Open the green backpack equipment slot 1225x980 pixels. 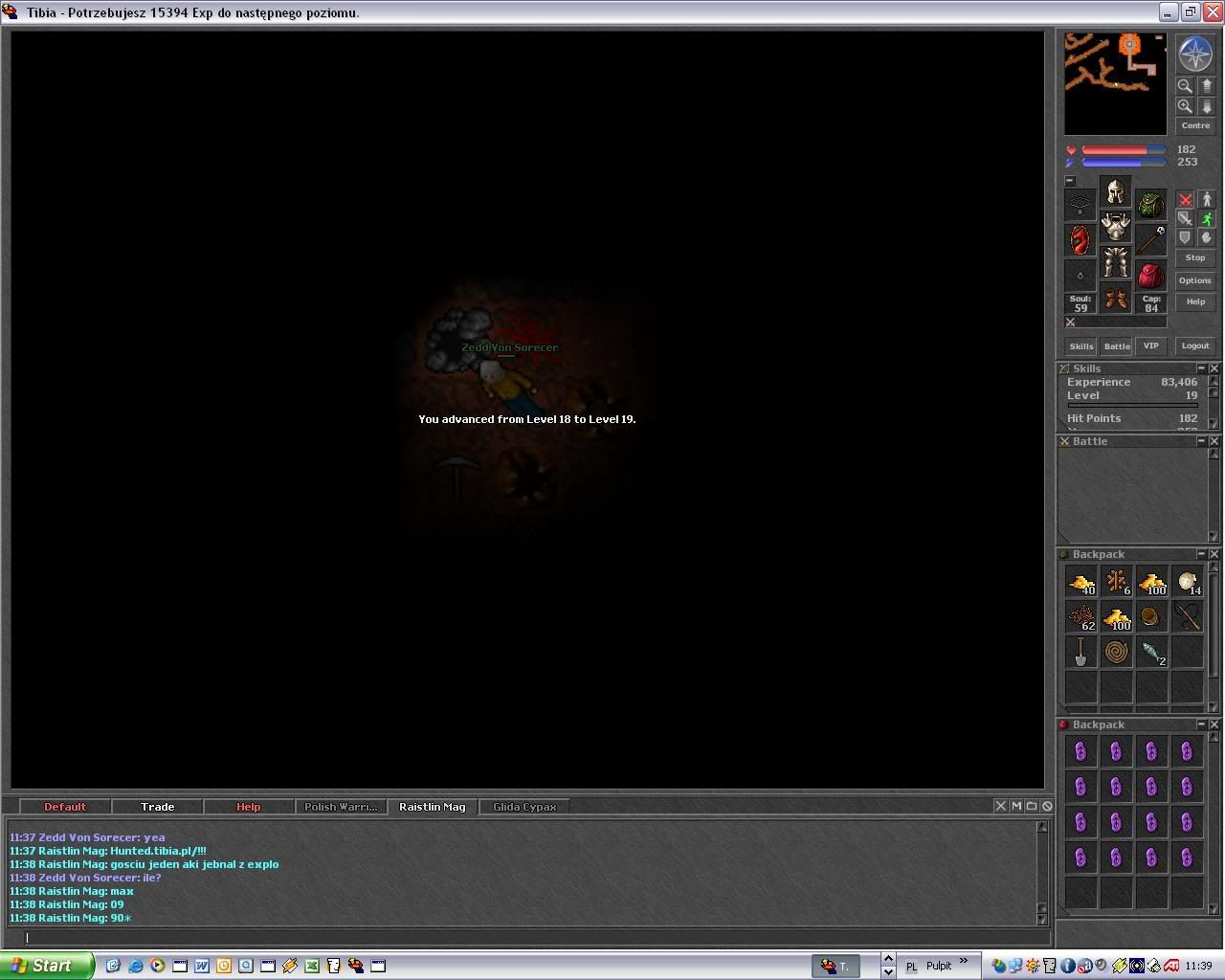[1151, 205]
